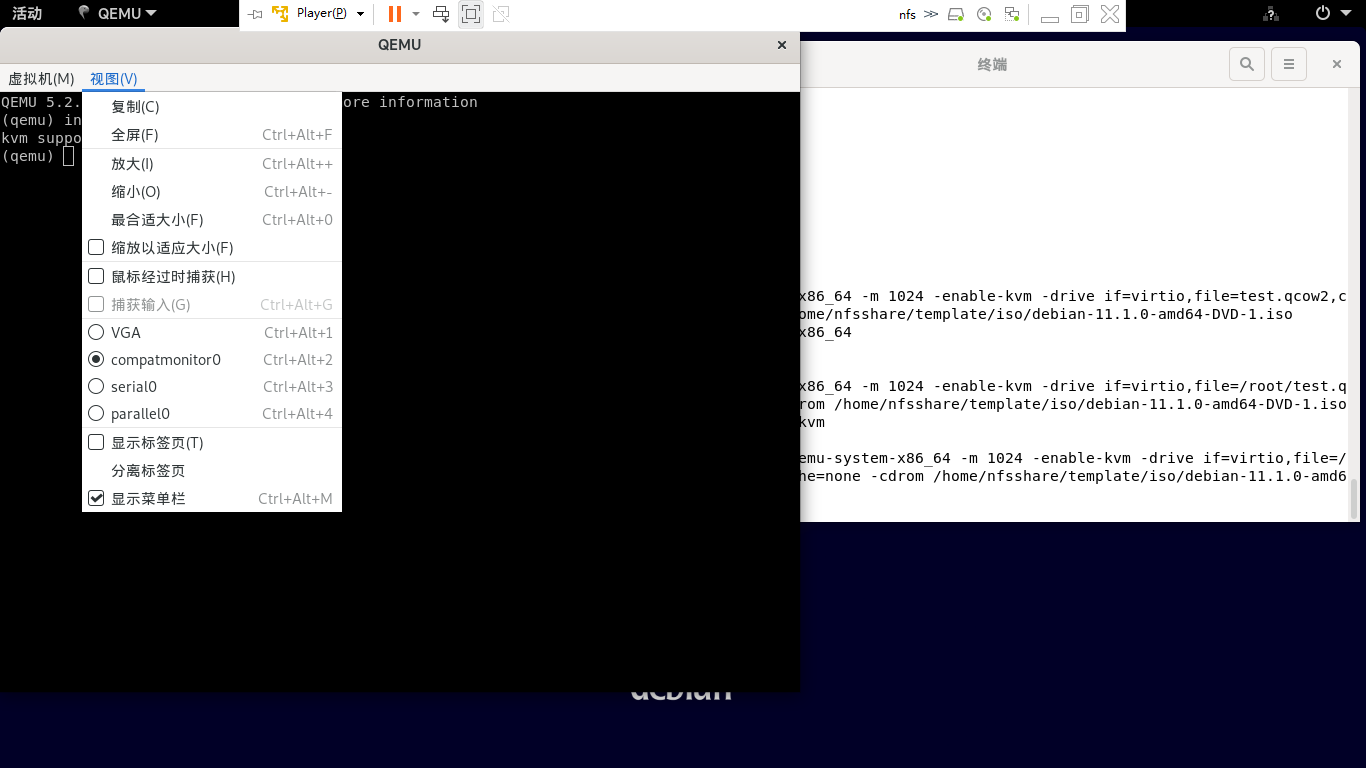
Task: Enable the 缩放以适应大小(F) checkbox
Action: tap(96, 247)
